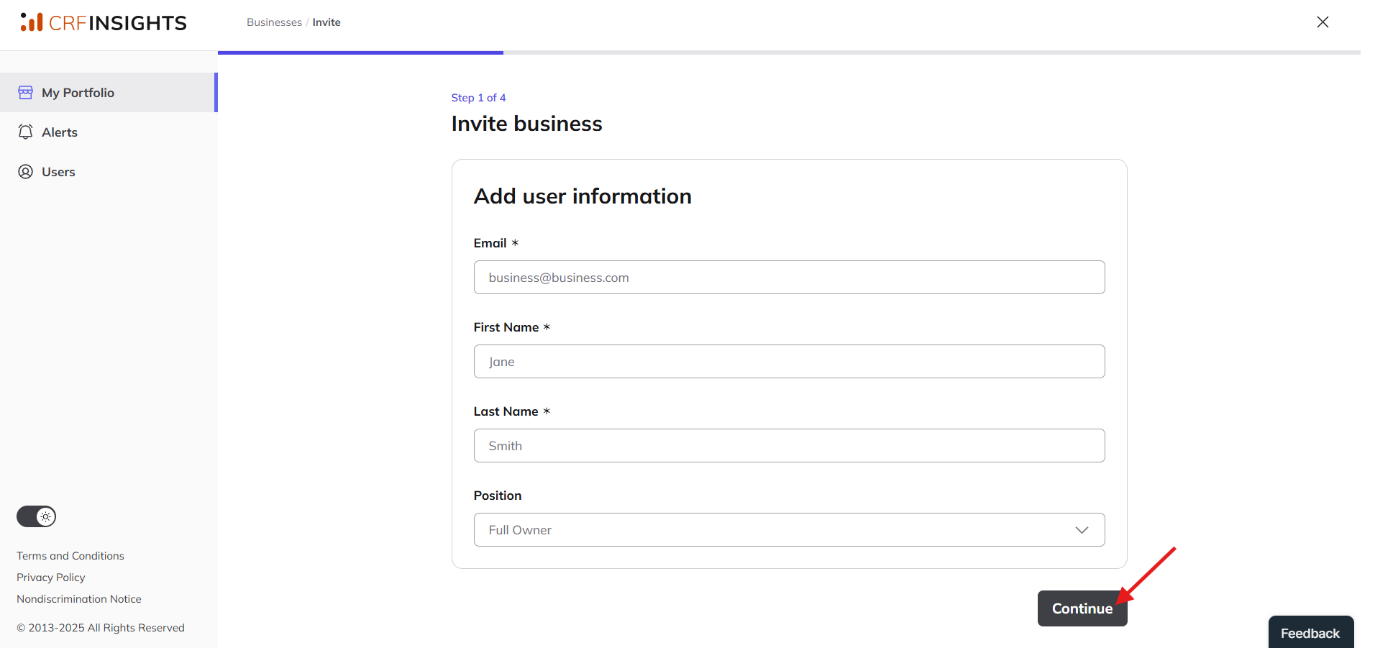
Task: Open Privacy Policy link
Action: click(x=51, y=577)
